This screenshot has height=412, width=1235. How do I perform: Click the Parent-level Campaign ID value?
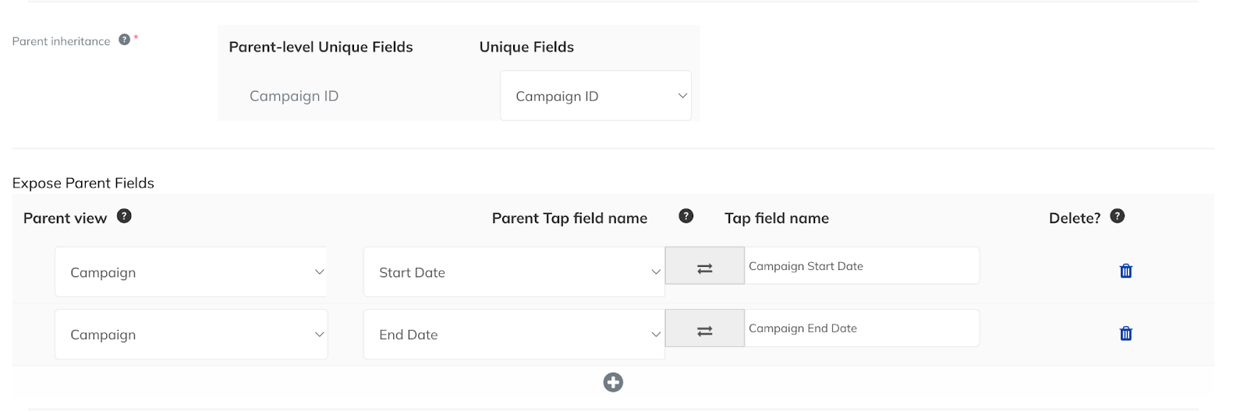pos(294,96)
